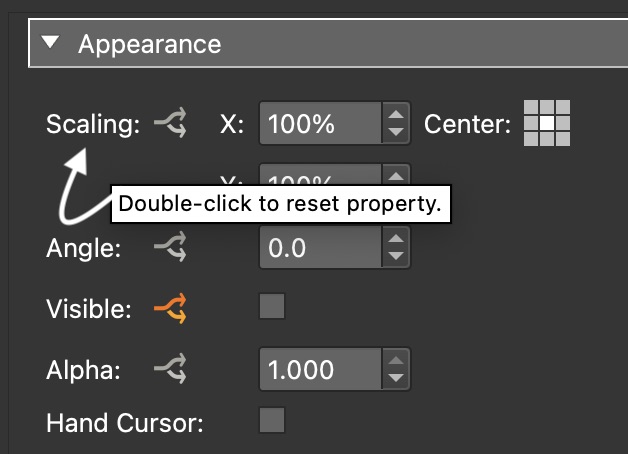The image size is (628, 454).
Task: Select bottom-right cell of Center grid
Action: [x=562, y=139]
